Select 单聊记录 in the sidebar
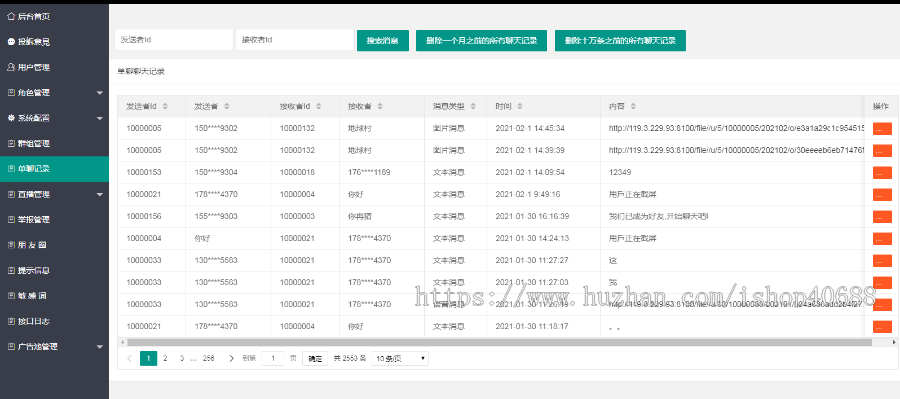Image resolution: width=900 pixels, height=399 pixels. pos(54,169)
